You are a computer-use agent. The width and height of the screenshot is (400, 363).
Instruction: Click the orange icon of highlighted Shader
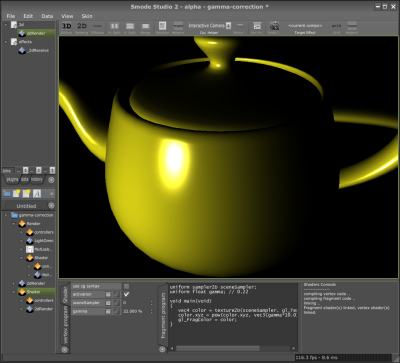click(x=22, y=292)
